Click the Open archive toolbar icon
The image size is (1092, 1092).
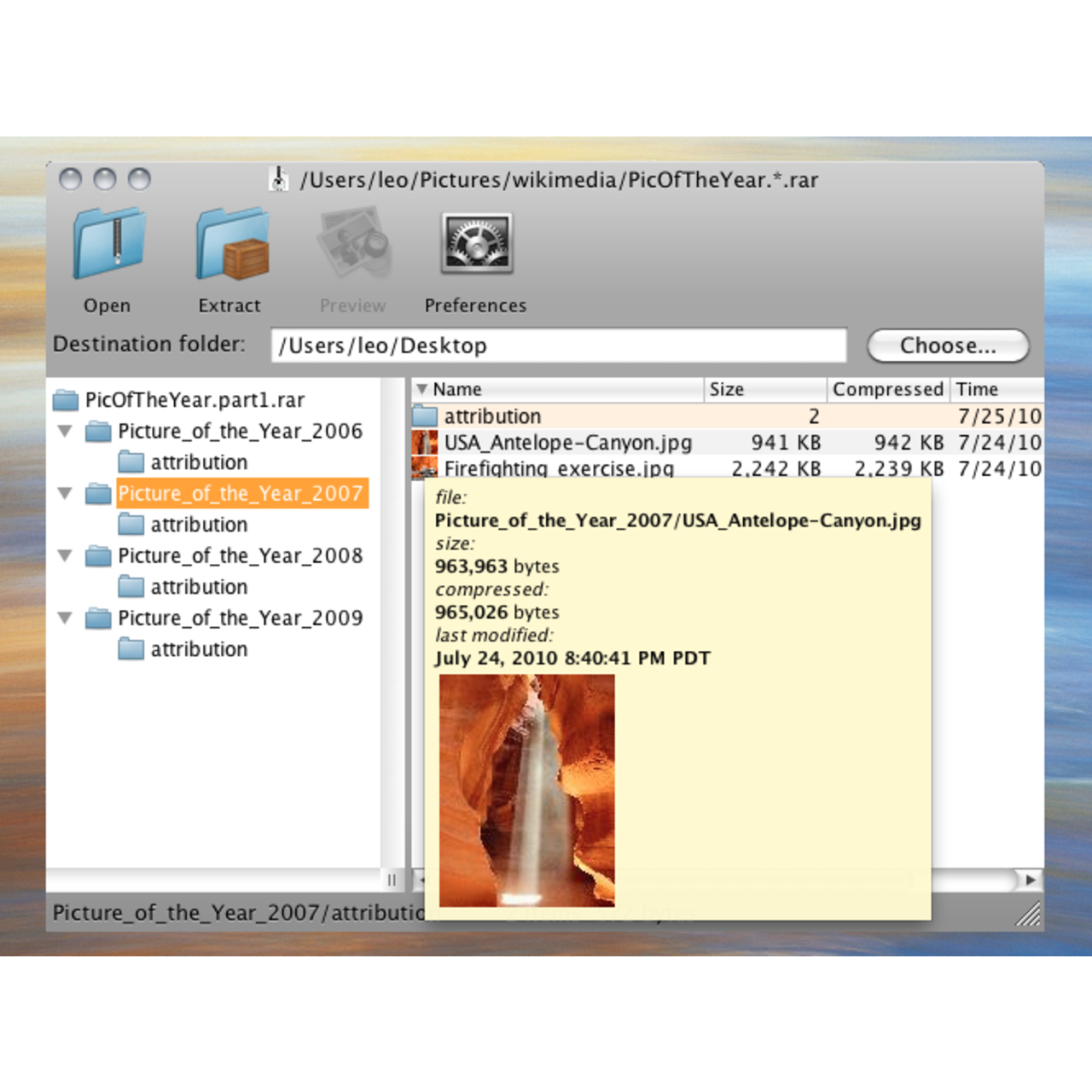pyautogui.click(x=108, y=245)
